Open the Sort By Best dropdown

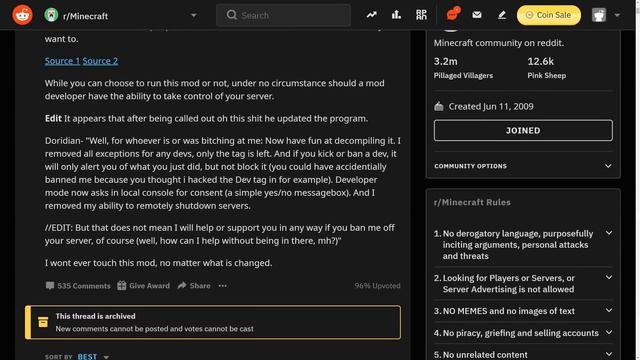point(93,356)
